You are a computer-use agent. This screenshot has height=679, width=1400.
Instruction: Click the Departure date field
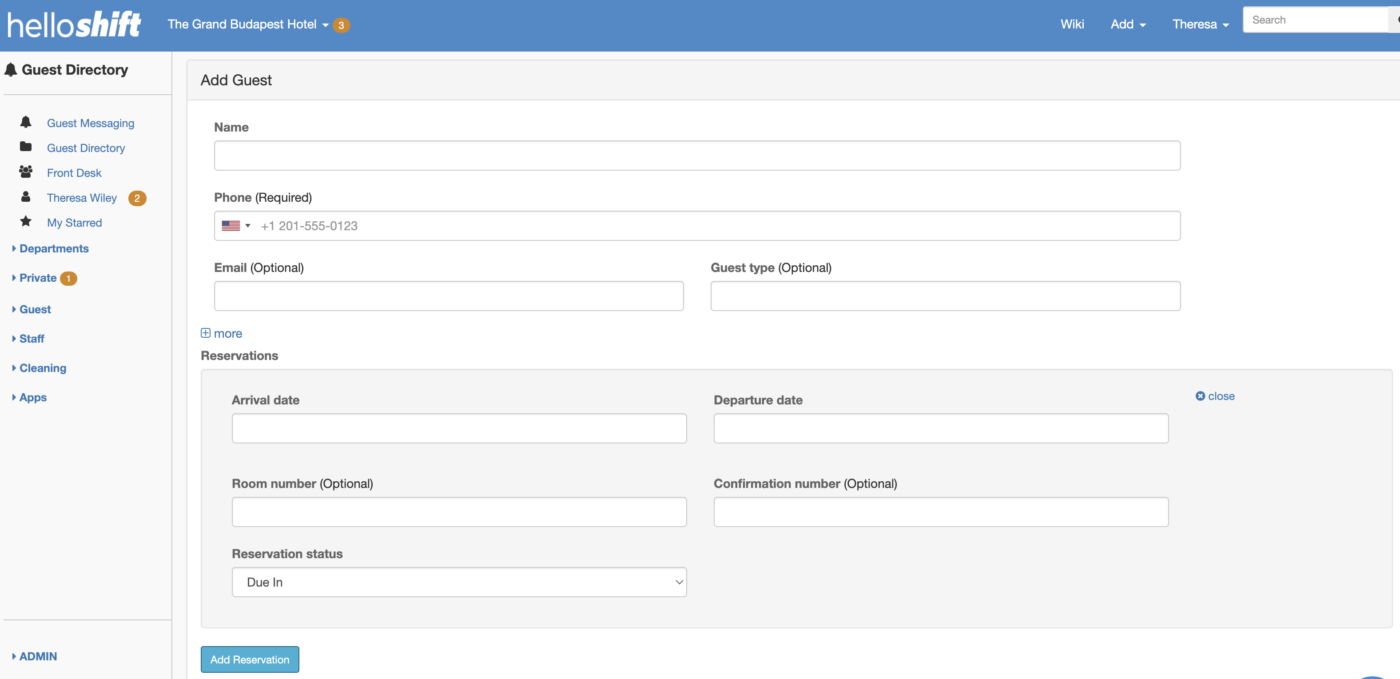click(941, 428)
